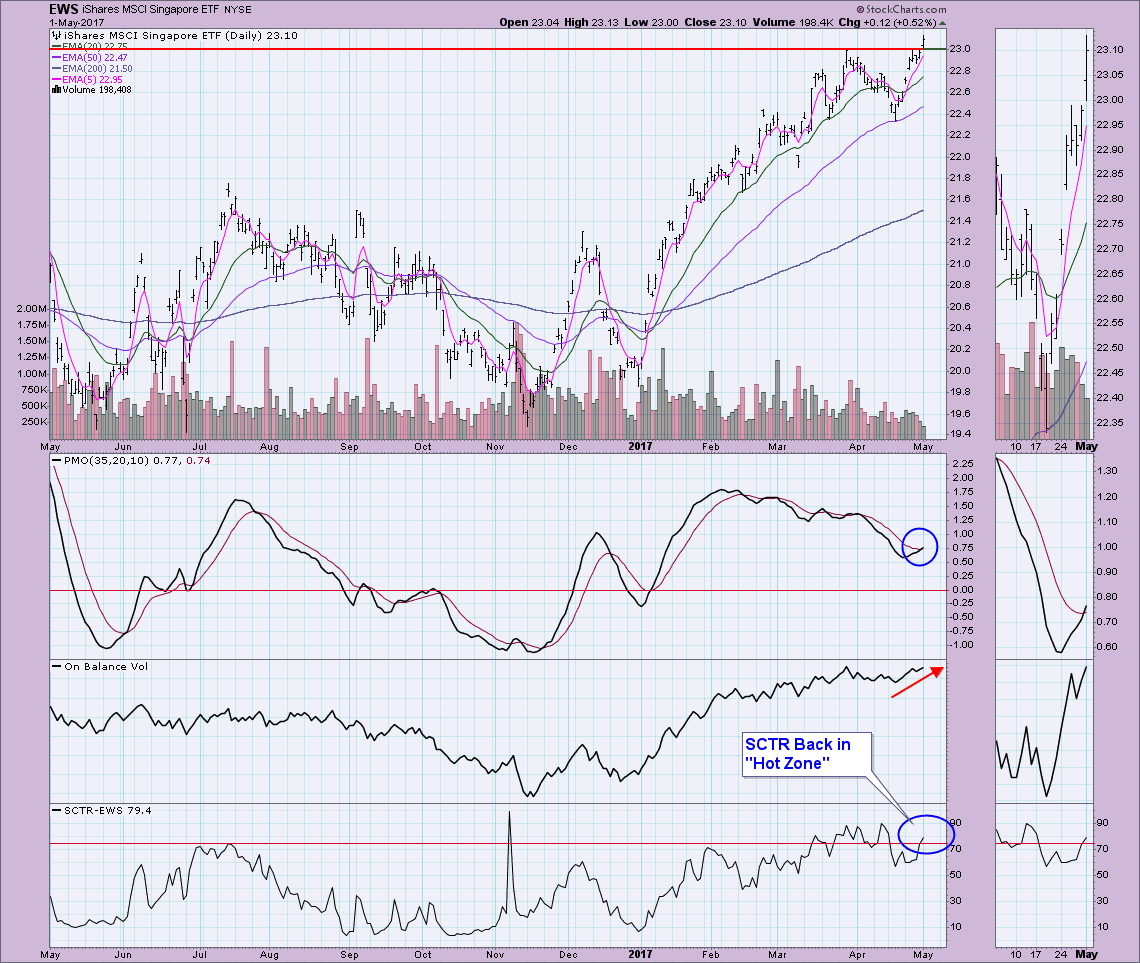
Task: Click the 1.30 label on the zoomed PMO axis
Action: coord(1107,471)
